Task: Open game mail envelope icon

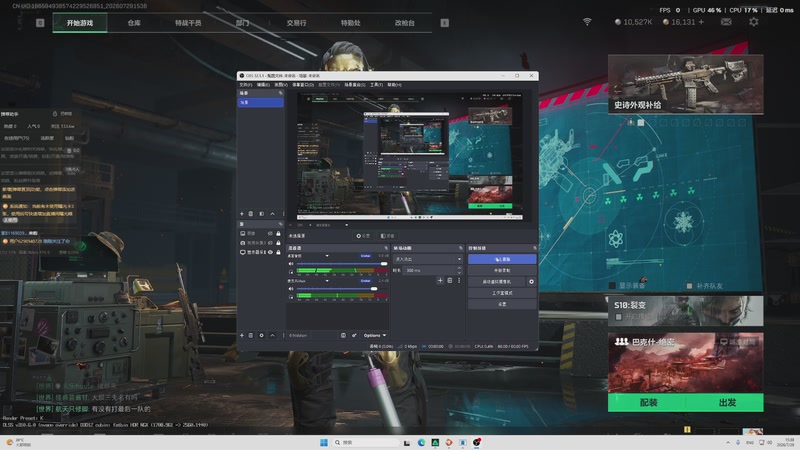Action: (726, 22)
